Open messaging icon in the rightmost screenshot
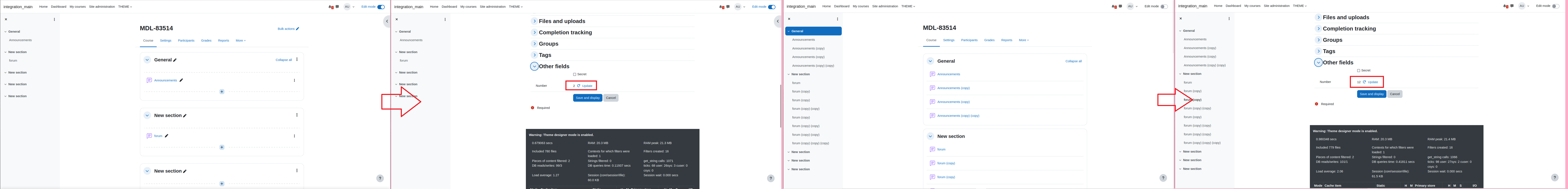1568x189 pixels. coord(1512,6)
